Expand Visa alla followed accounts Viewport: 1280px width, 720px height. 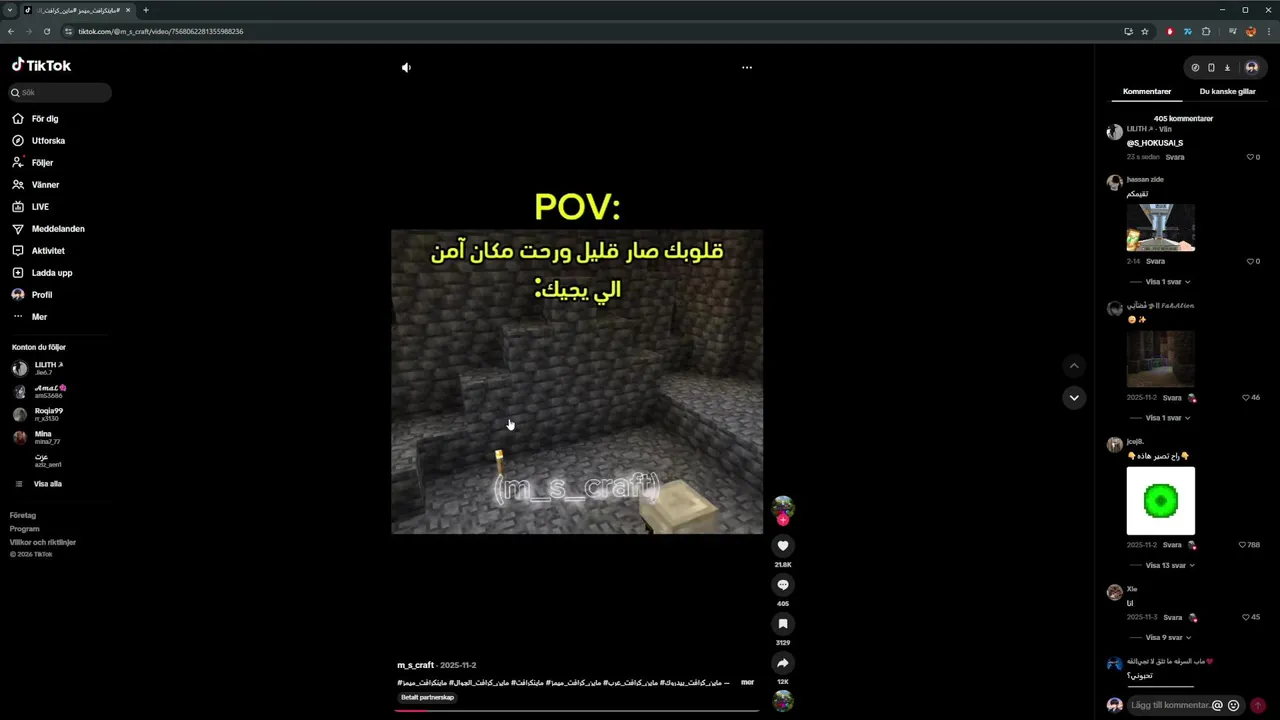tap(47, 484)
